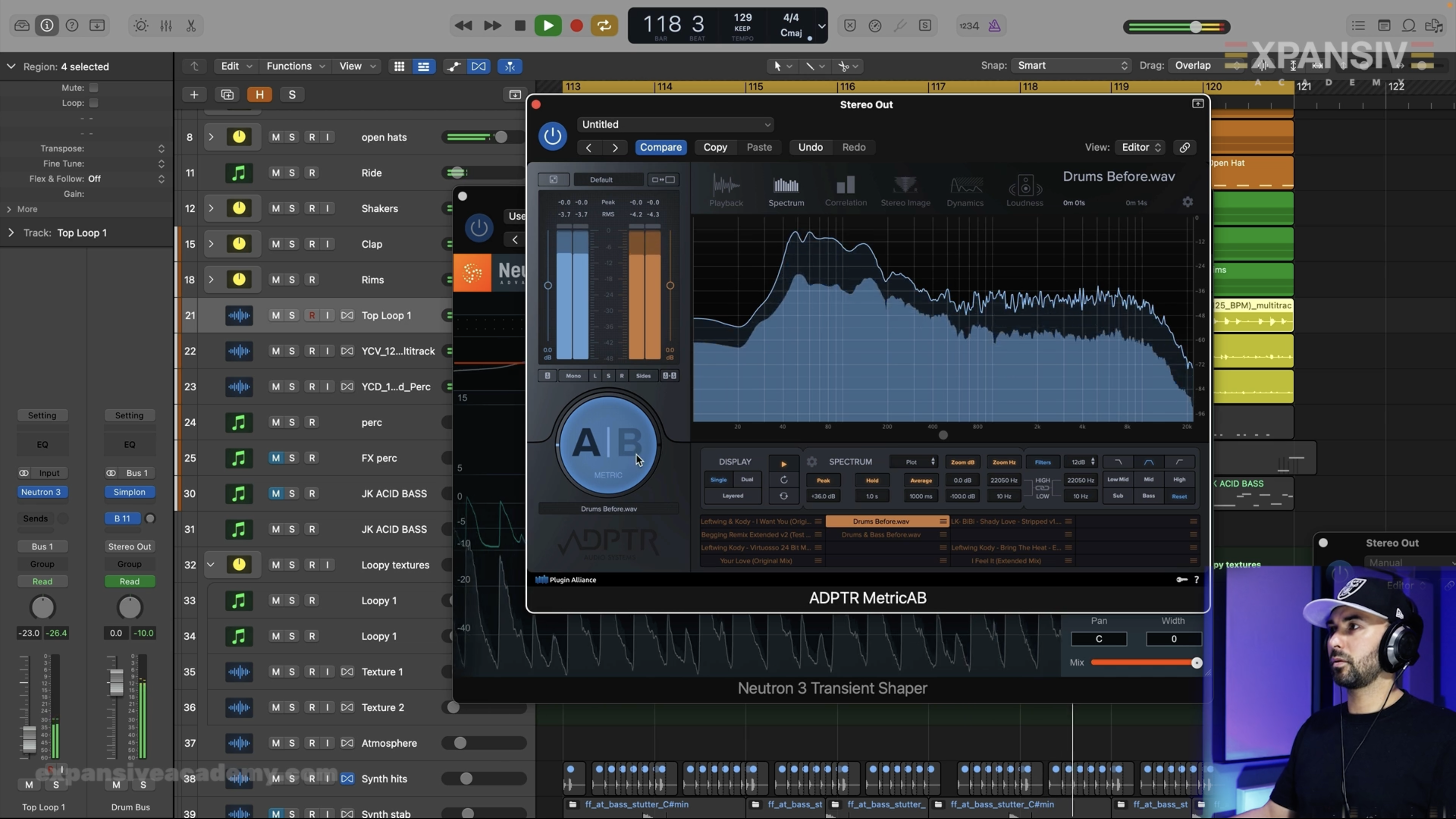
Task: Toggle the Mute checkbox in Region inspector
Action: [94, 87]
